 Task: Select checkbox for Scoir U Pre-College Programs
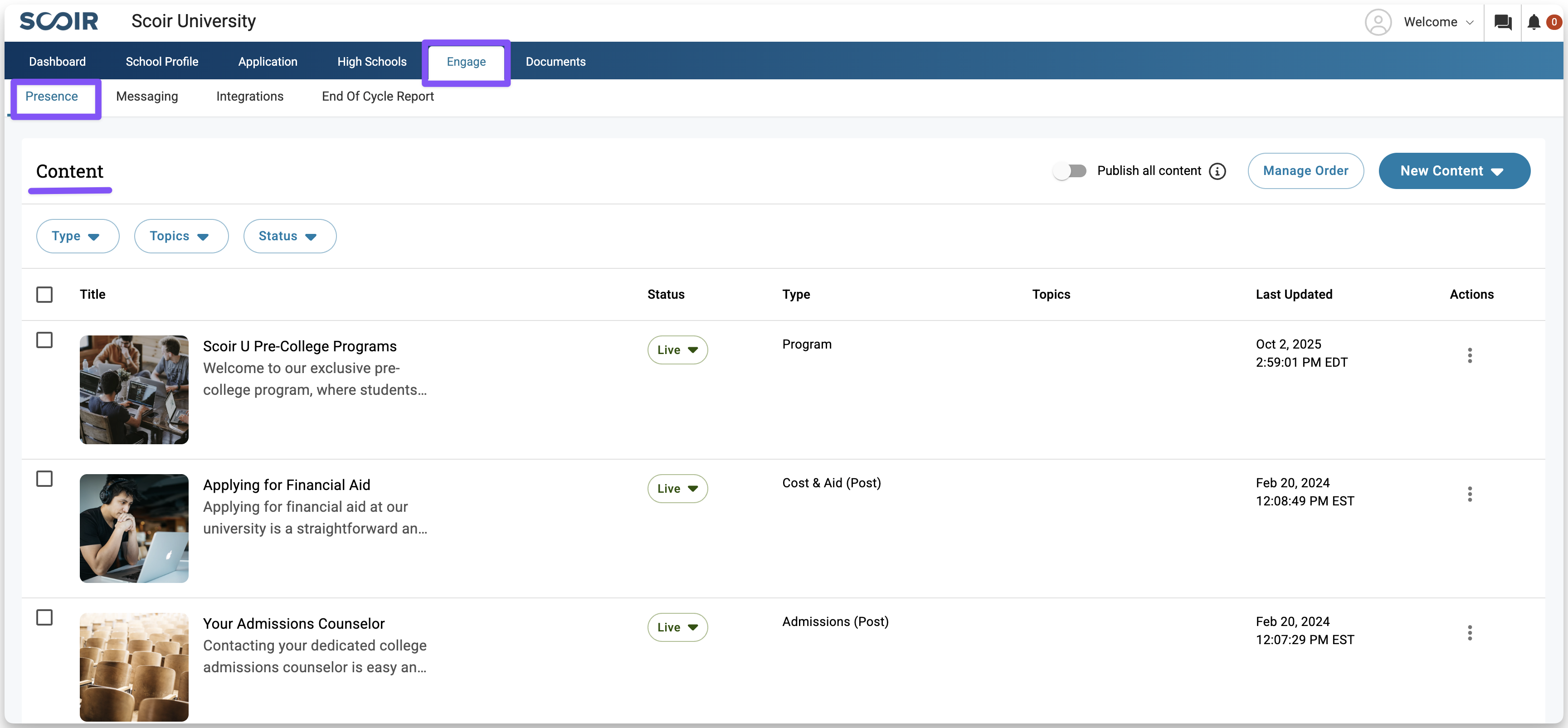click(44, 340)
